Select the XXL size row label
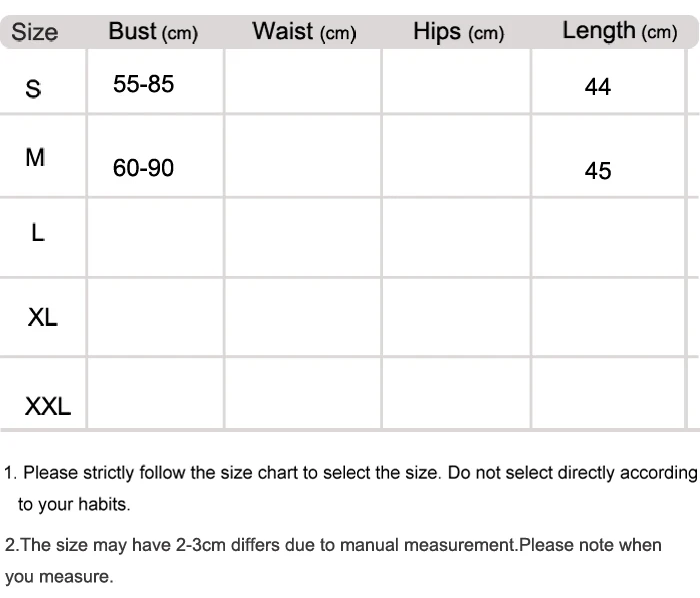 pos(48,406)
